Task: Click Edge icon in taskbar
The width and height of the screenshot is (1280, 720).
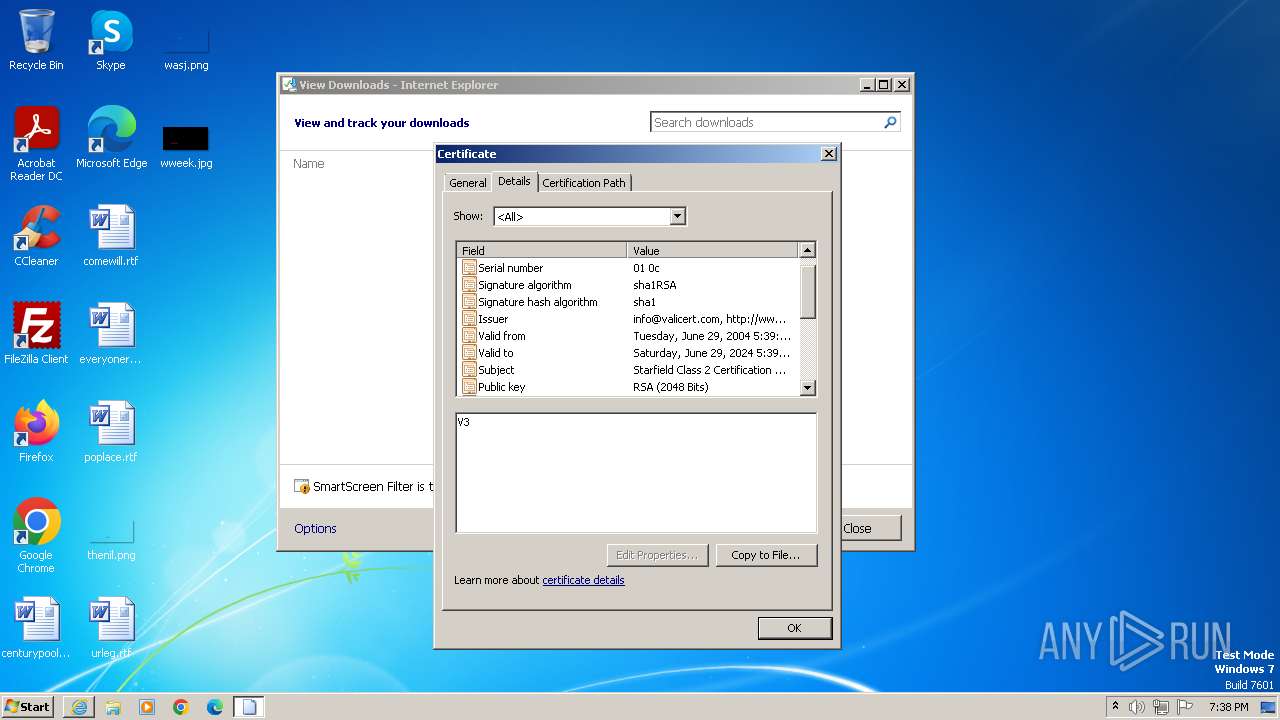Action: [215, 707]
